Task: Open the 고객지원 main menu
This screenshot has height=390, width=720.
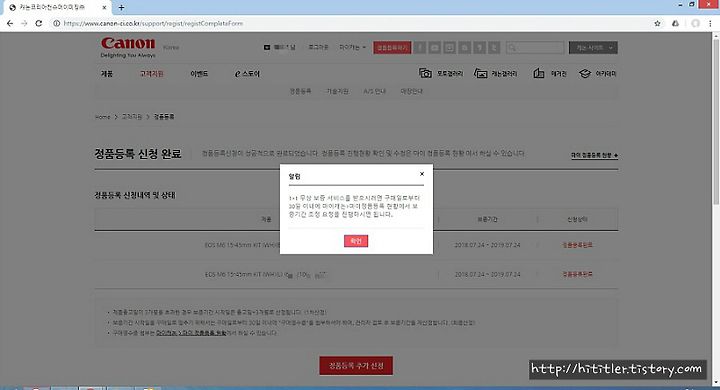Action: [x=152, y=73]
